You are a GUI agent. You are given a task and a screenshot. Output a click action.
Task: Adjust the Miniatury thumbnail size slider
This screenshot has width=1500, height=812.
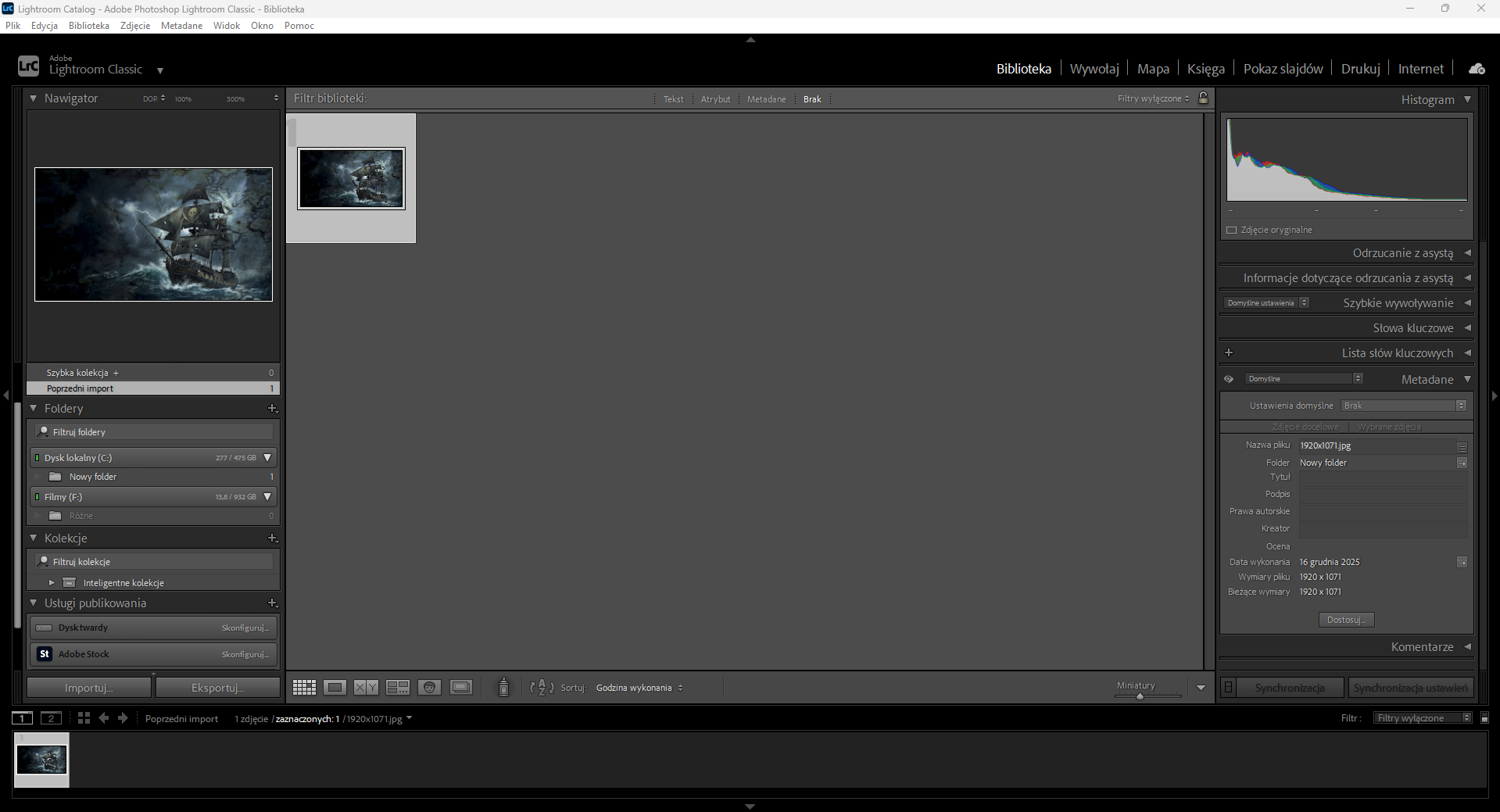coord(1140,696)
